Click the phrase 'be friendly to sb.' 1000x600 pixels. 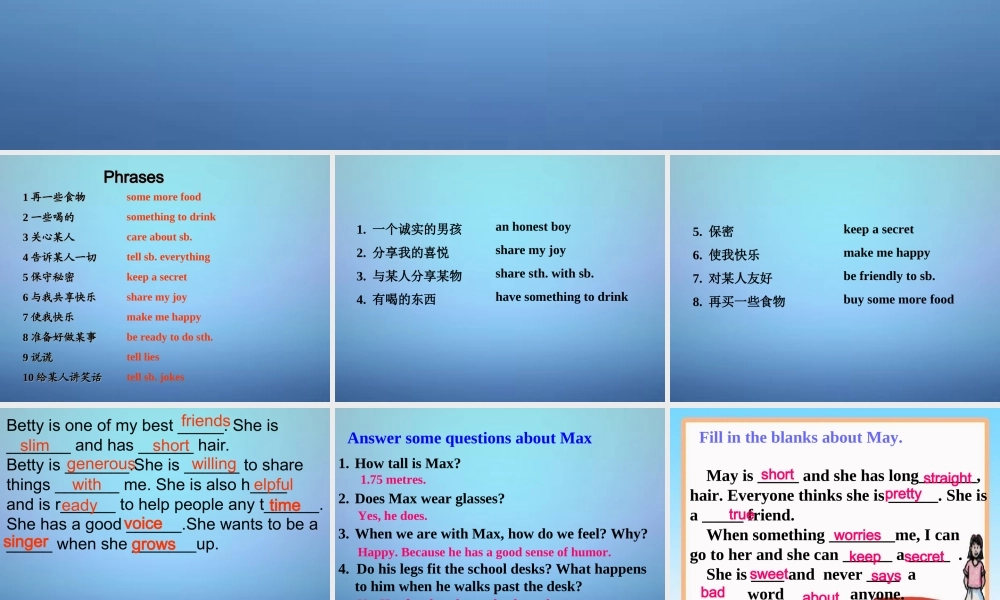coord(889,276)
